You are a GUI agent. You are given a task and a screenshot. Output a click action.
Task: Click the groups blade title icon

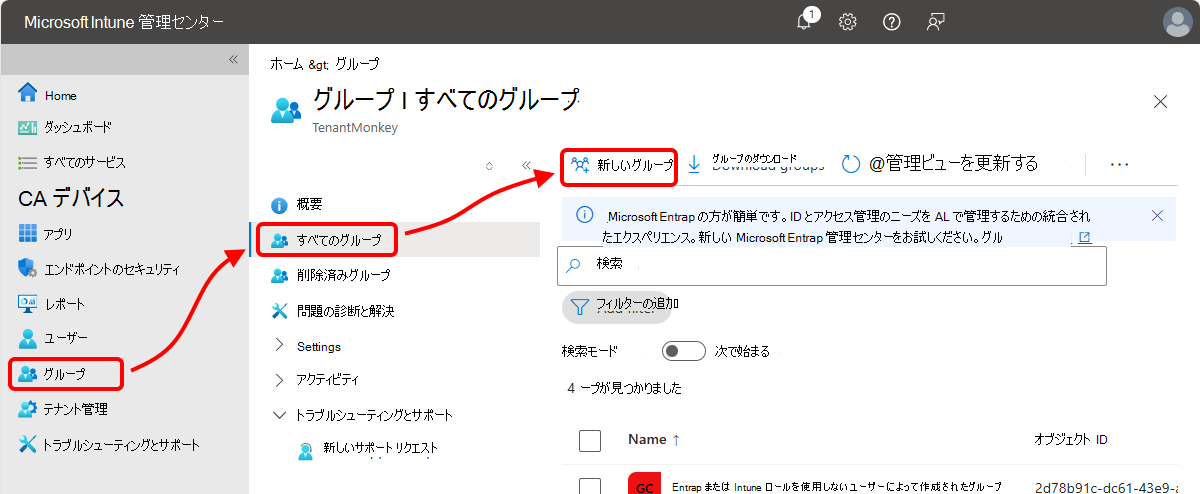pyautogui.click(x=286, y=109)
